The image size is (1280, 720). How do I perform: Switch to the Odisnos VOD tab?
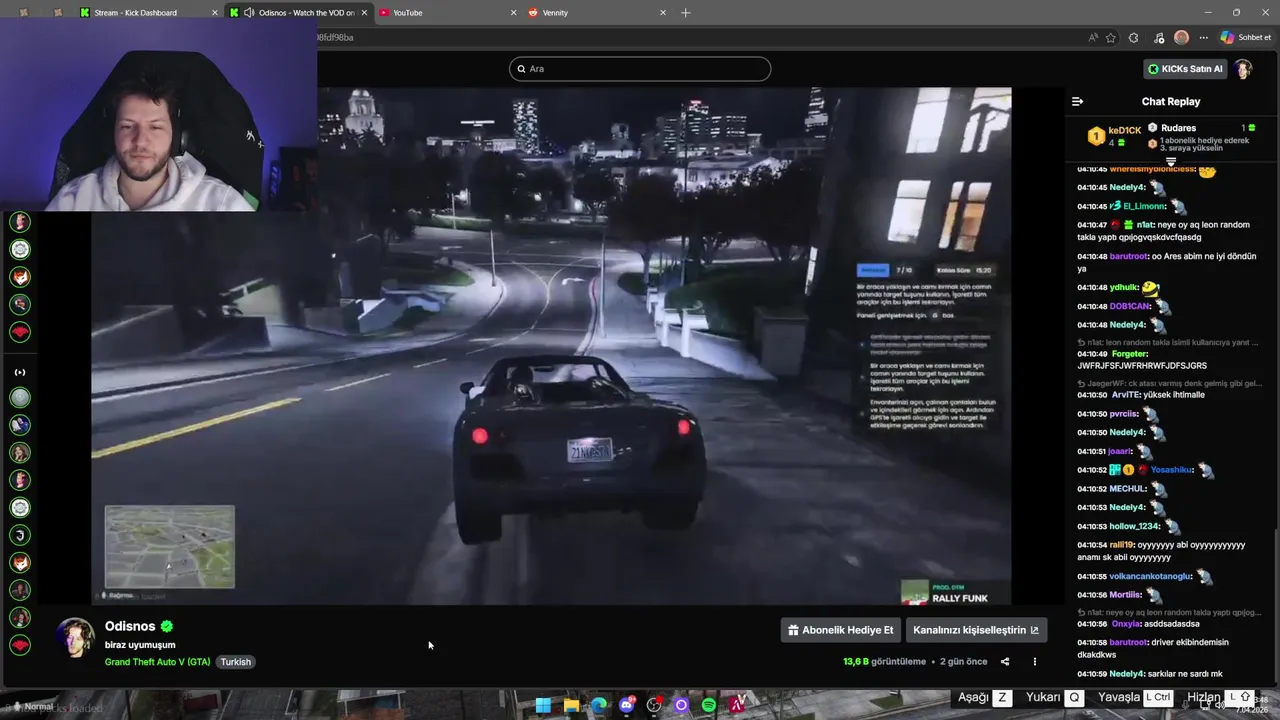coord(298,13)
